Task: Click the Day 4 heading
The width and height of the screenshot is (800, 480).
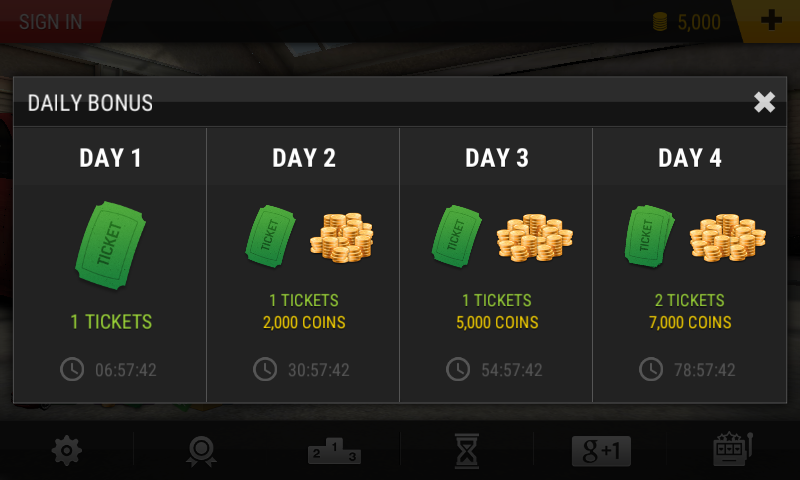Action: click(x=690, y=158)
